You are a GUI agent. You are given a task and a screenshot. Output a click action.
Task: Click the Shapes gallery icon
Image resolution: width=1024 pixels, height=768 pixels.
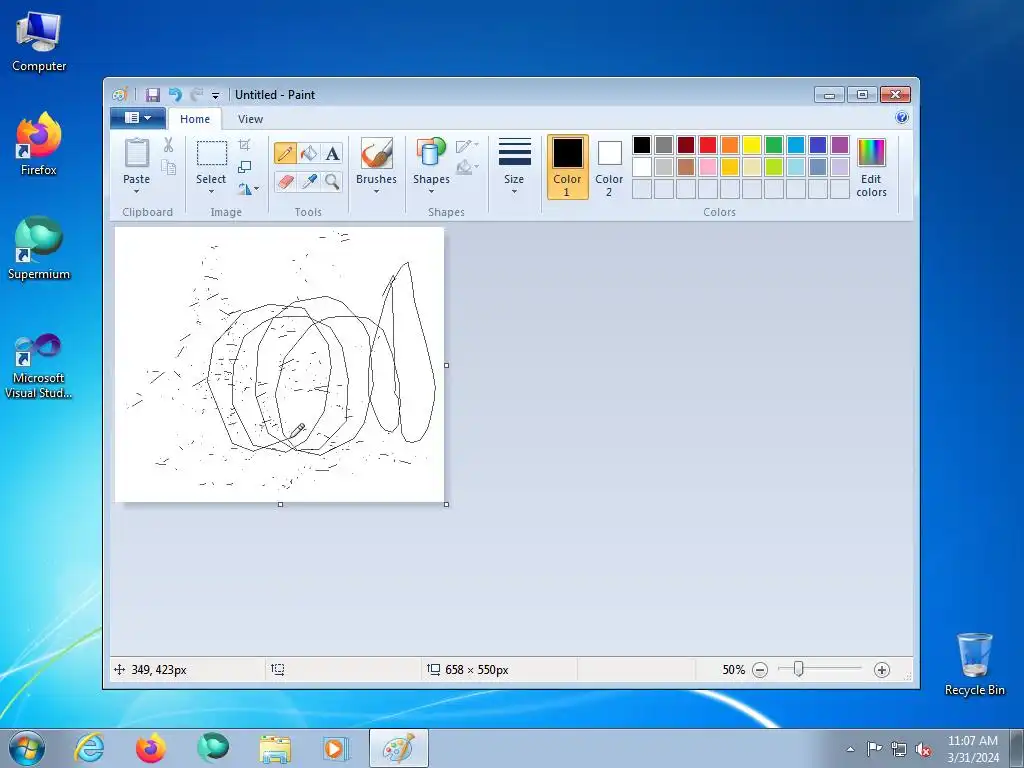coord(431,152)
